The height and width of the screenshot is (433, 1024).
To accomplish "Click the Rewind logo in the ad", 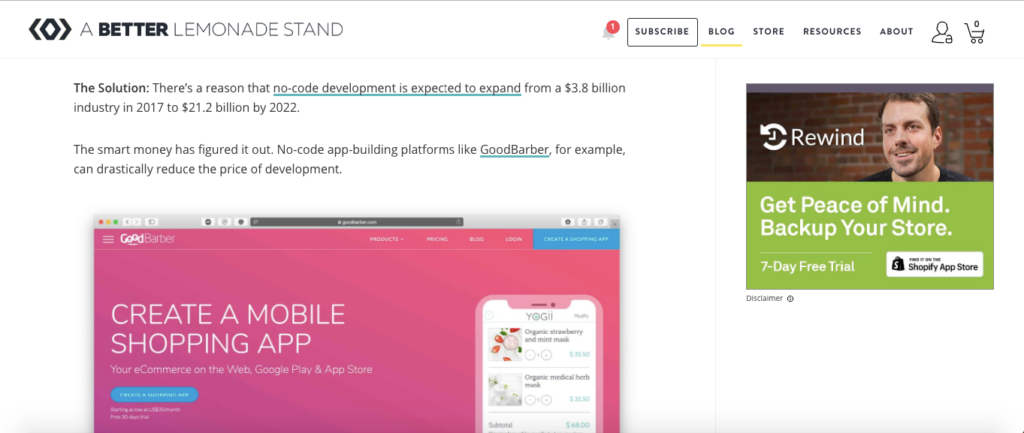I will pyautogui.click(x=812, y=138).
